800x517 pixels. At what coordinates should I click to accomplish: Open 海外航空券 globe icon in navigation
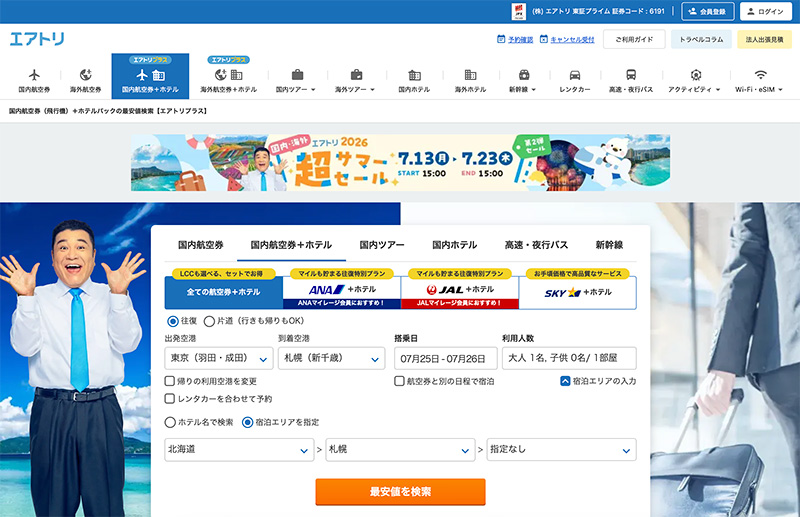[85, 75]
